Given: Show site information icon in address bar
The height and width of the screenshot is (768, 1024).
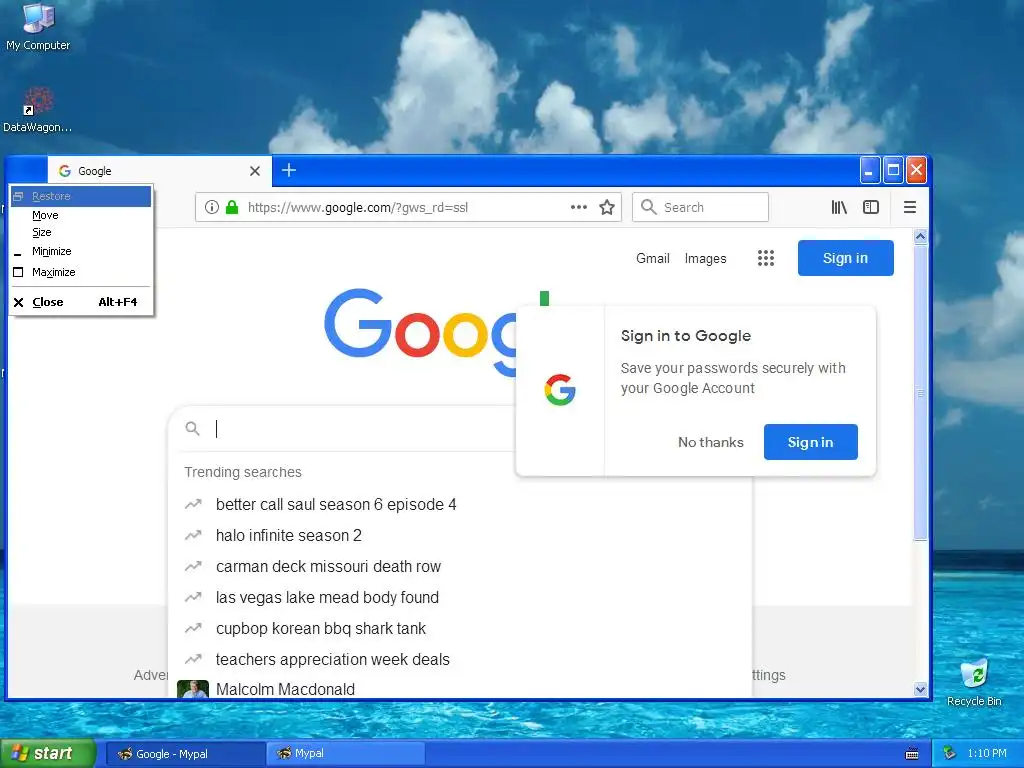Looking at the screenshot, I should (212, 208).
